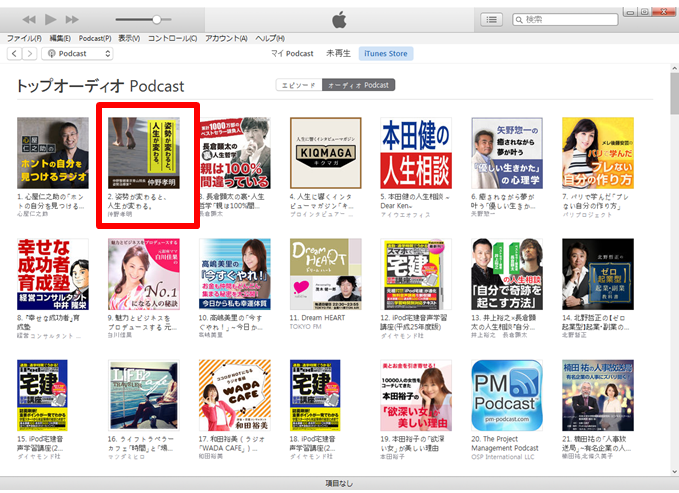The width and height of the screenshot is (679, 493).
Task: Go back with the left arrow button
Action: (14, 54)
